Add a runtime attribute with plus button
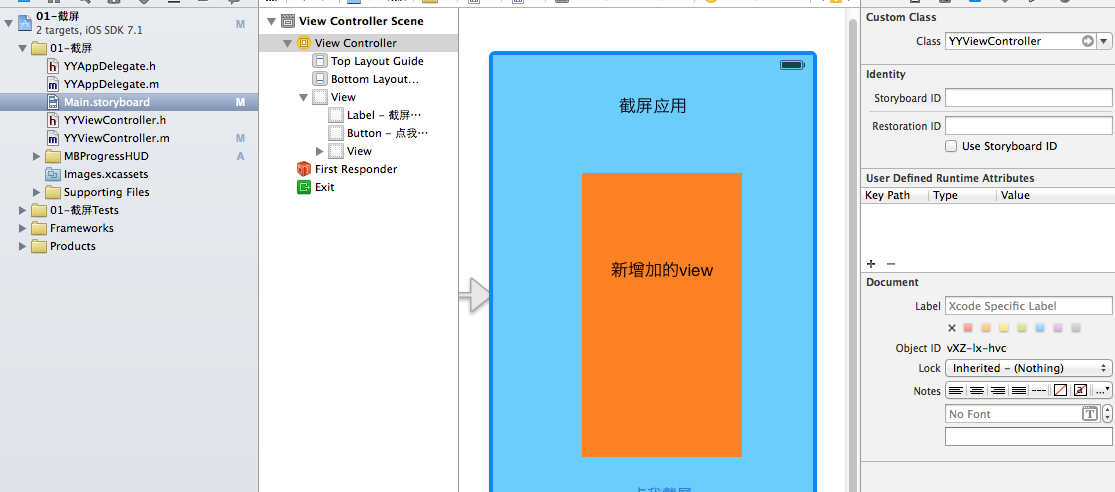 coord(871,264)
